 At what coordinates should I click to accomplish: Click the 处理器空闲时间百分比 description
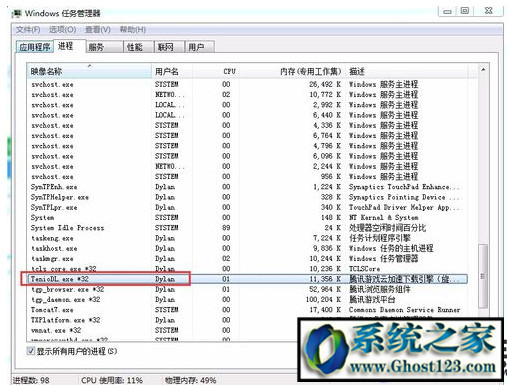click(x=387, y=228)
